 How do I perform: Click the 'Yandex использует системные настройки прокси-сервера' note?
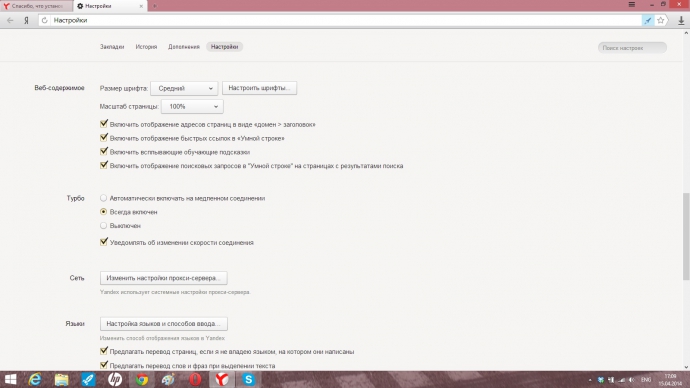pyautogui.click(x=175, y=292)
